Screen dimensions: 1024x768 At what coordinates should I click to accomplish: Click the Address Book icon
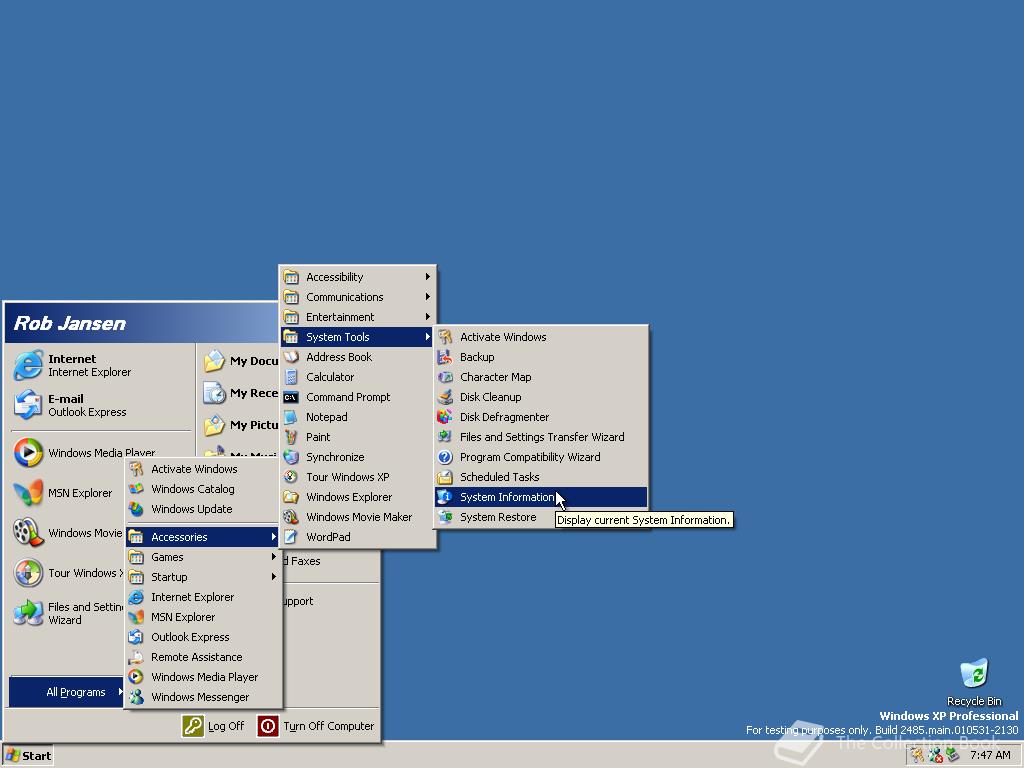(x=291, y=357)
